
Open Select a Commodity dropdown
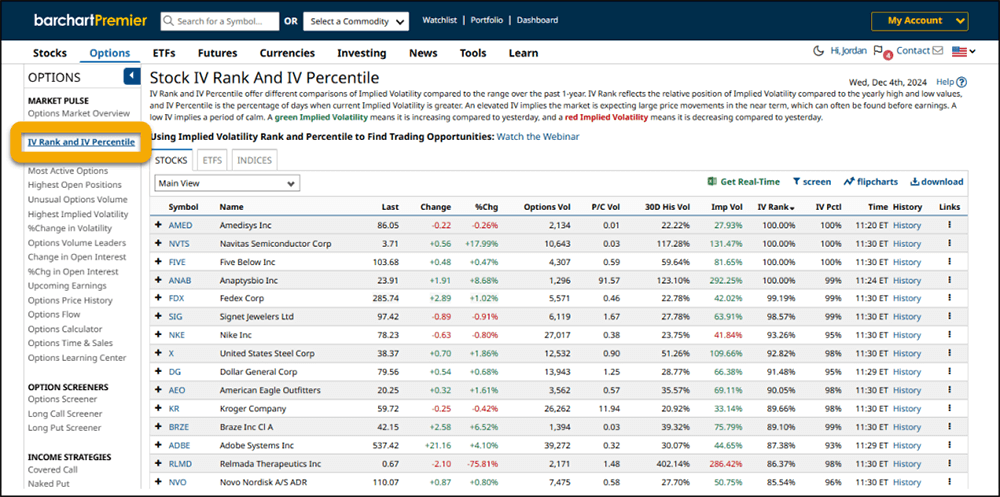[x=356, y=21]
